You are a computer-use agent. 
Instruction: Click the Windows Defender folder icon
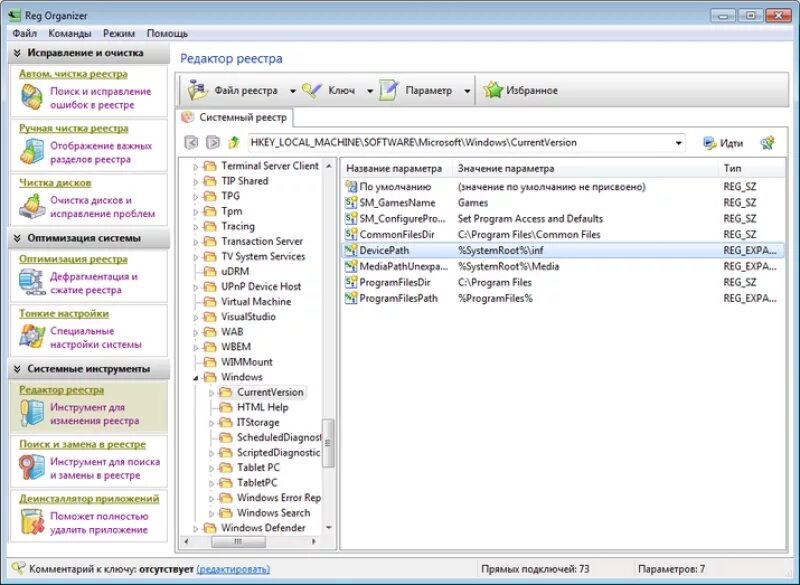210,528
